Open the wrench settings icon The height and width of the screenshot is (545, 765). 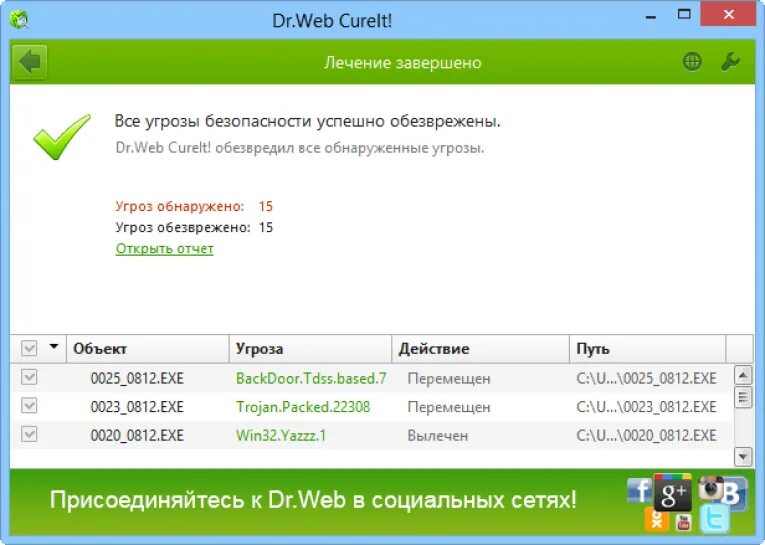[730, 62]
